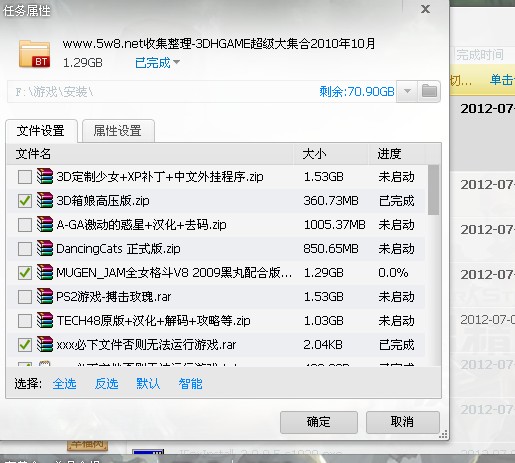The image size is (515, 463).
Task: Switch to the 属性设置 tab
Action: [118, 131]
